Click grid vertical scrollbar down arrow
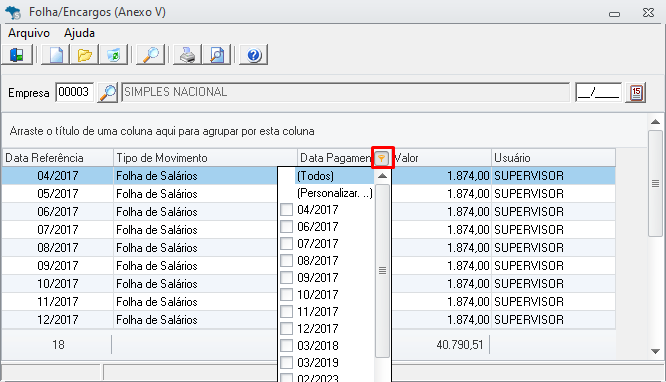This screenshot has width=666, height=382. (x=656, y=351)
